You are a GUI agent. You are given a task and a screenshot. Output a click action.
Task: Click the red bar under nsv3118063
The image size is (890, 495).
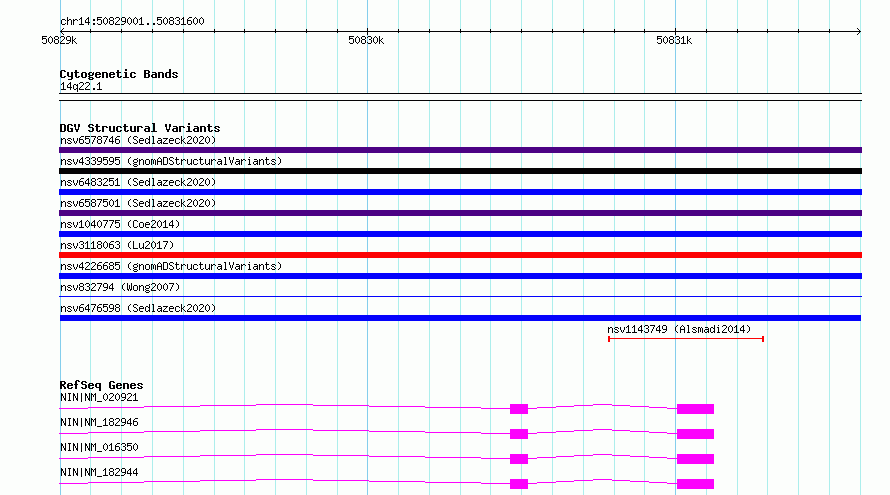tap(460, 255)
